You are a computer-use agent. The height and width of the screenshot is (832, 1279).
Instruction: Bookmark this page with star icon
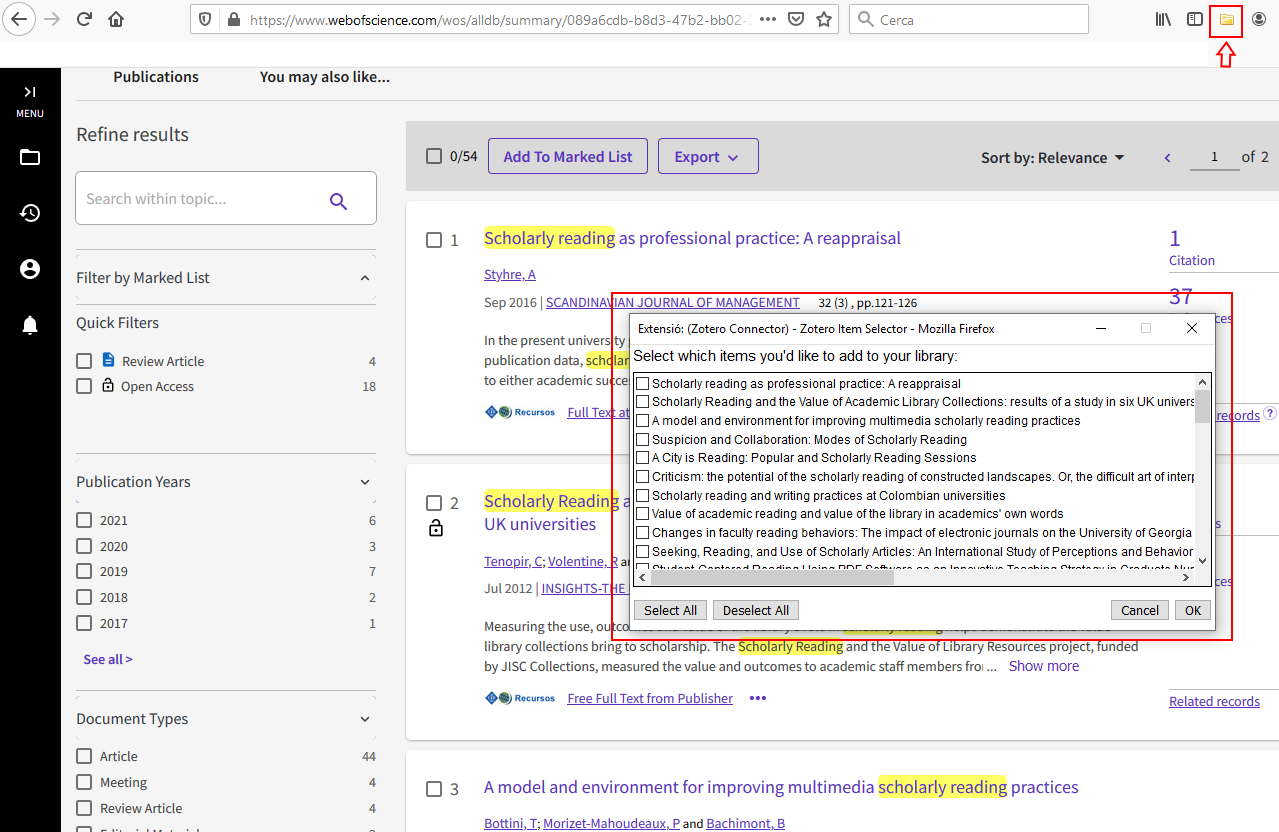824,19
